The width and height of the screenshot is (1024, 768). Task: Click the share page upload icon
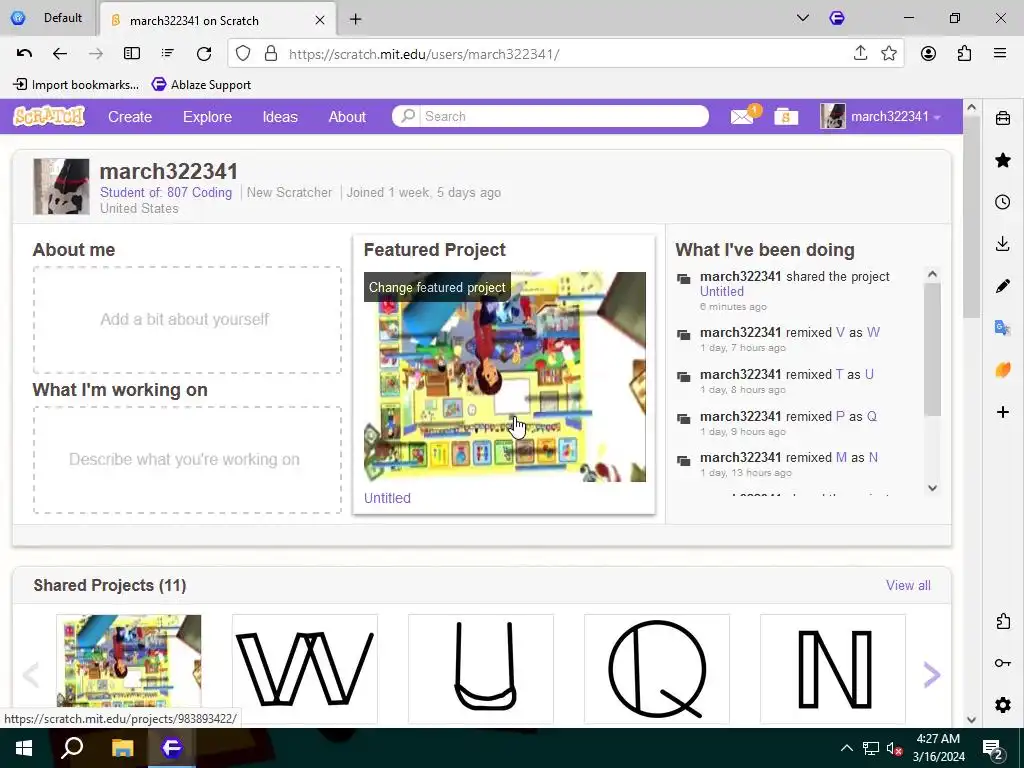point(860,54)
